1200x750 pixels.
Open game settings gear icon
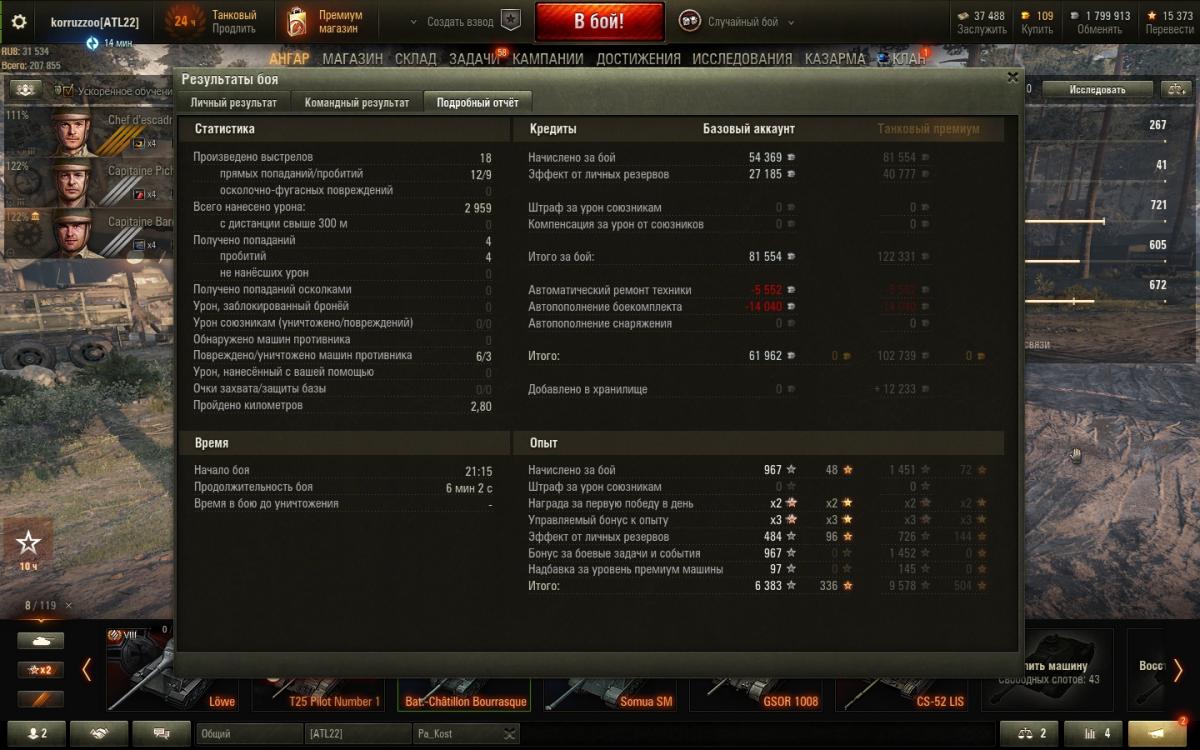coord(19,22)
